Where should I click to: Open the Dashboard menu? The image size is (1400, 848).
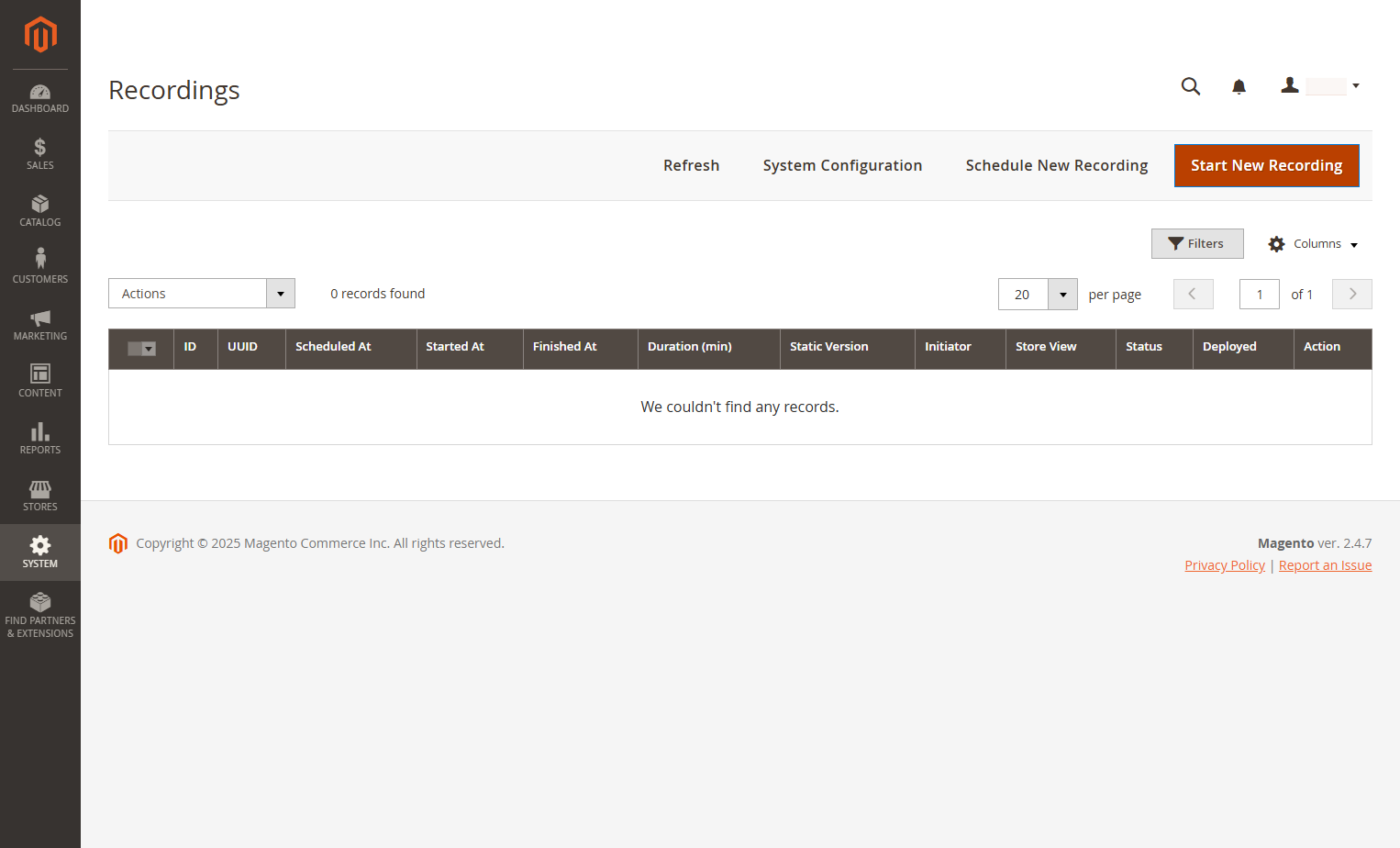(40, 98)
